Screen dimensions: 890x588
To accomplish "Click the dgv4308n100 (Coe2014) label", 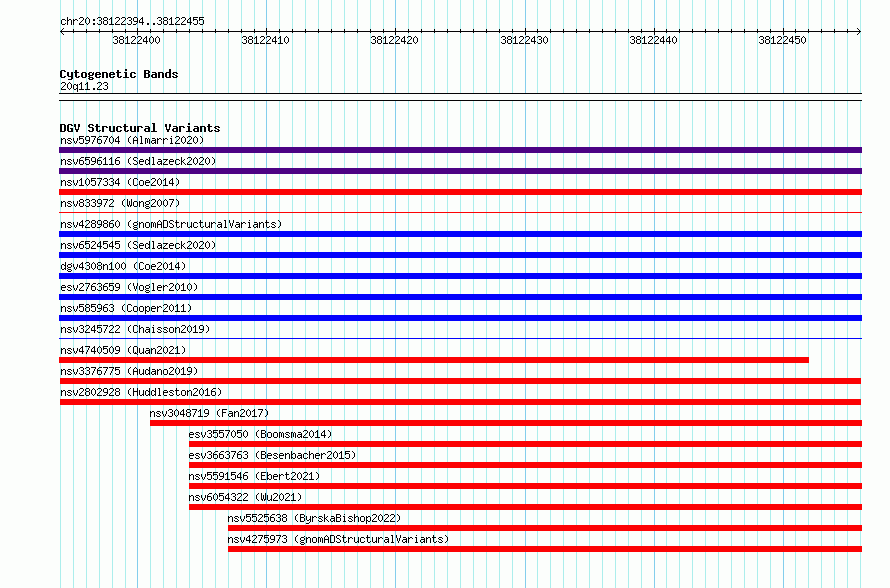I will coord(123,266).
